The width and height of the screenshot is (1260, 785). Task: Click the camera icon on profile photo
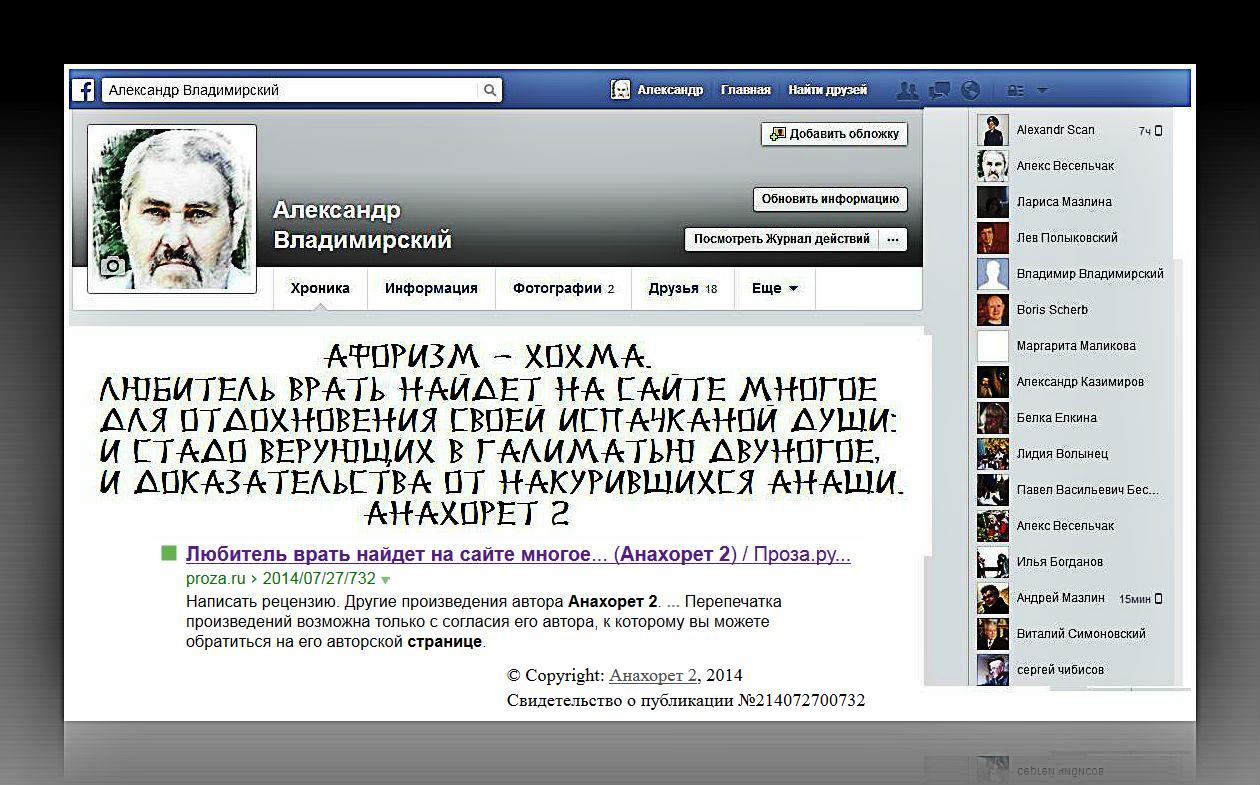point(112,265)
